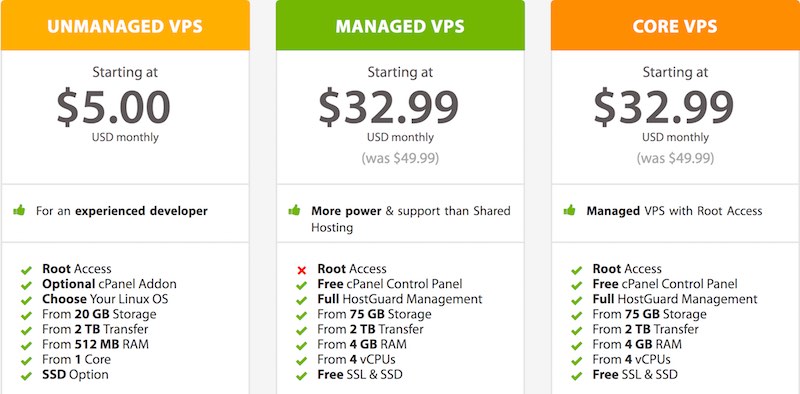Click thumbs-up icon next to More power

coord(294,210)
